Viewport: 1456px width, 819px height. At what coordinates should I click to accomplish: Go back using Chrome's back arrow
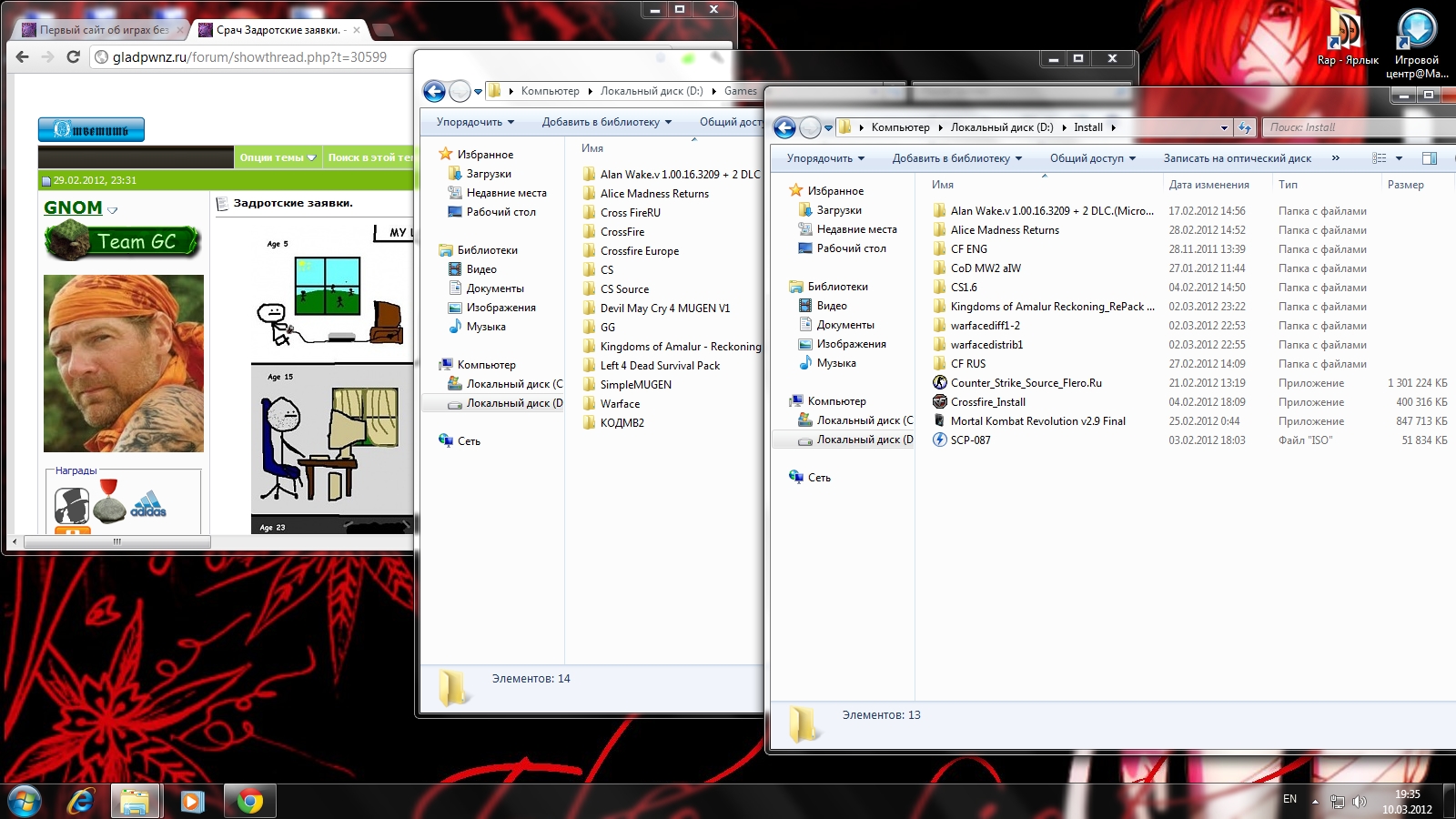[23, 57]
